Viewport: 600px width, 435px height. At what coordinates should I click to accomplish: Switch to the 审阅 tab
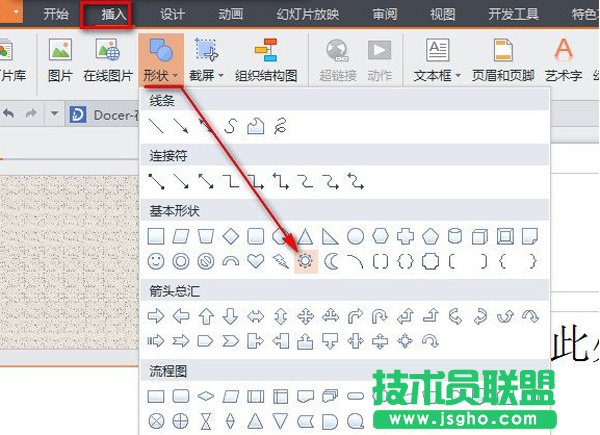(385, 15)
